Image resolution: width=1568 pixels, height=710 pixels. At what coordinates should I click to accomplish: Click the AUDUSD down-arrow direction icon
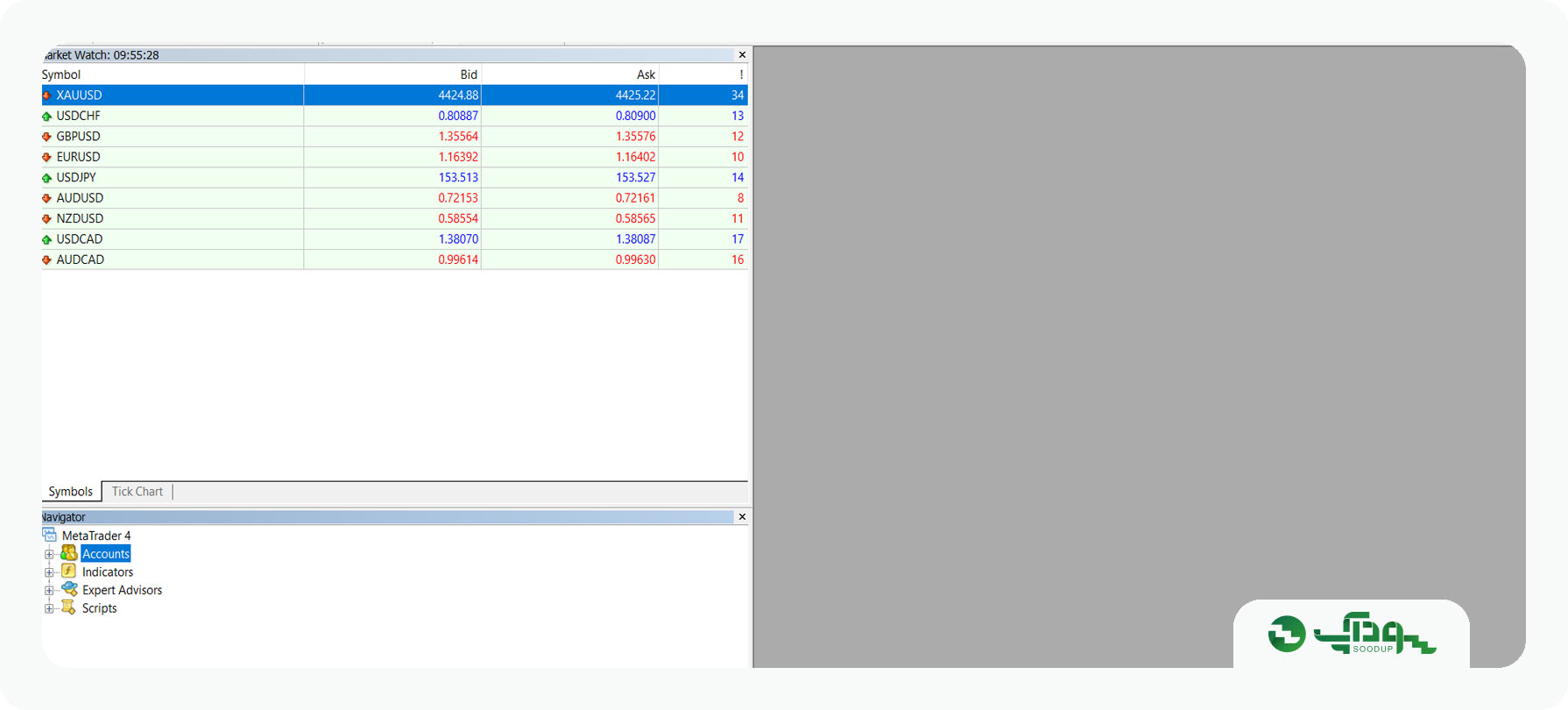46,198
